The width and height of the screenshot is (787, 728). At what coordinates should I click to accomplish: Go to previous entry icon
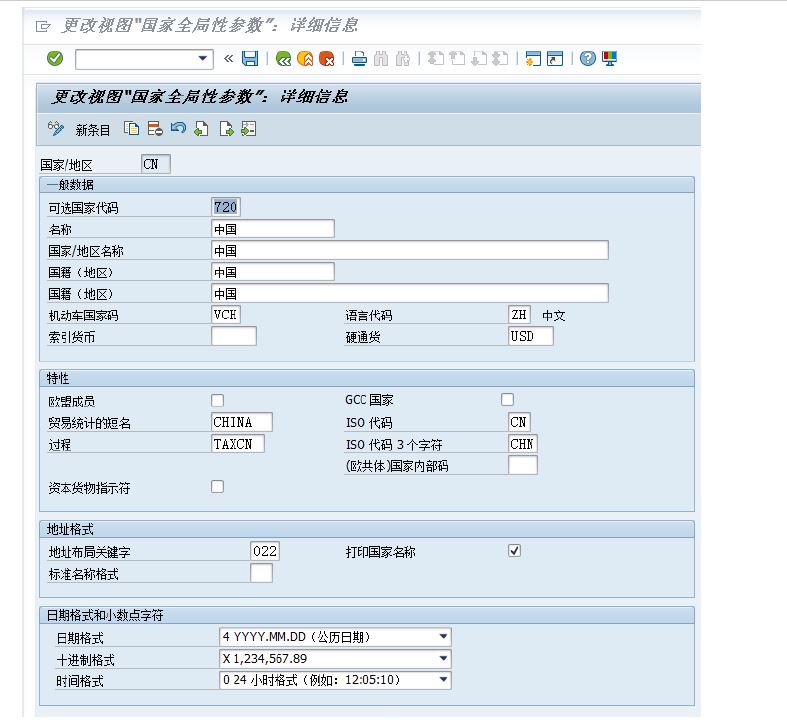point(202,129)
